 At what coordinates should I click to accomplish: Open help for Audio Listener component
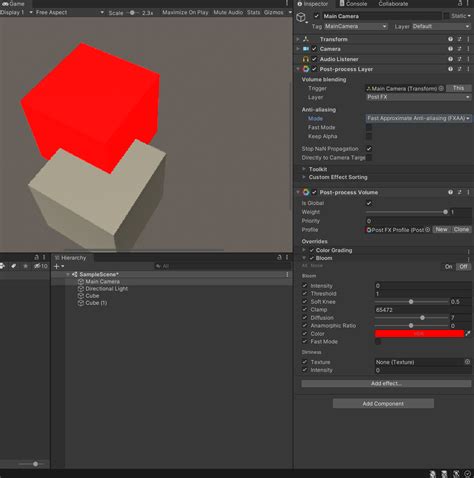tap(450, 59)
